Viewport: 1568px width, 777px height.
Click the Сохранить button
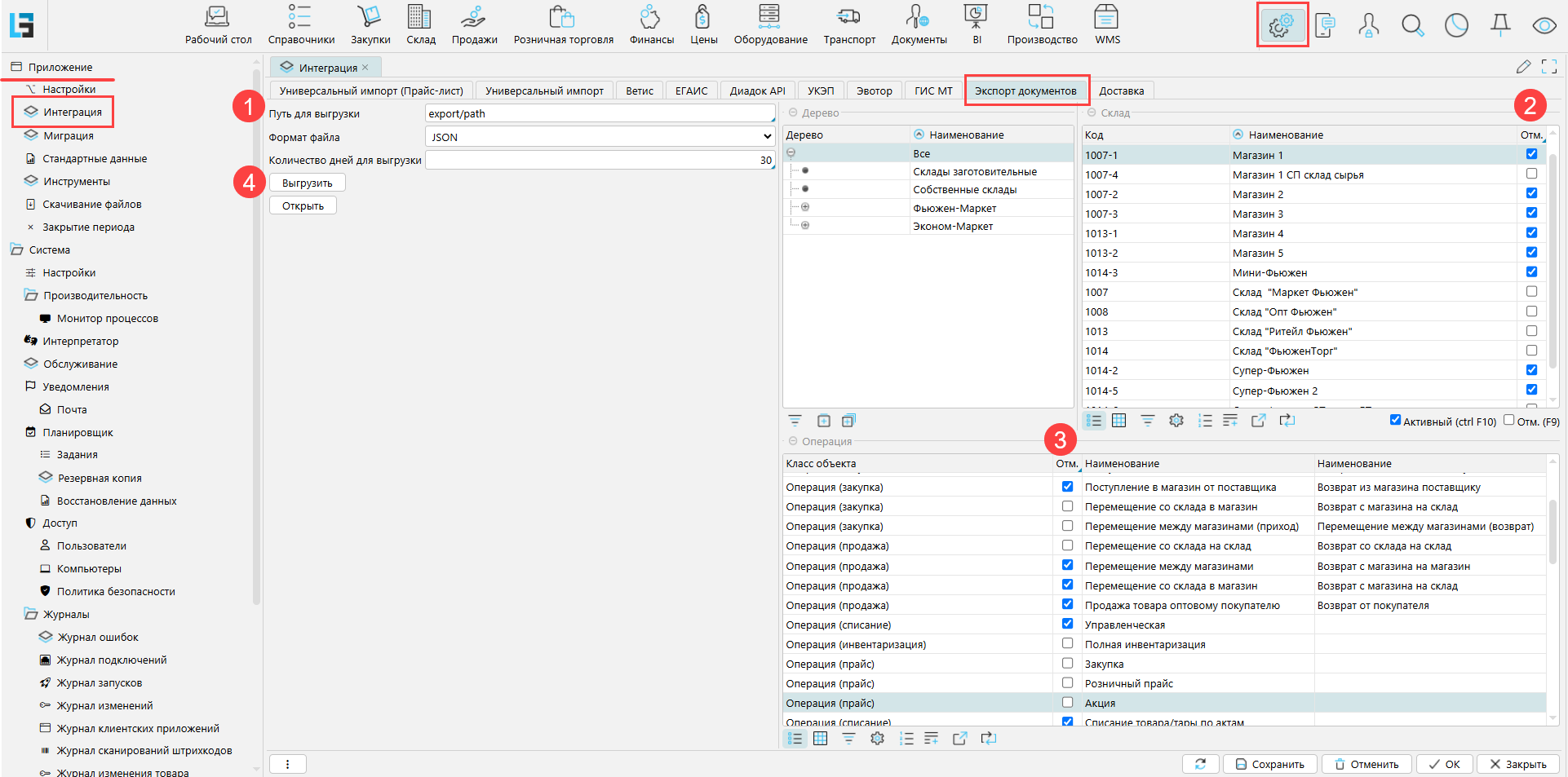pos(1269,764)
